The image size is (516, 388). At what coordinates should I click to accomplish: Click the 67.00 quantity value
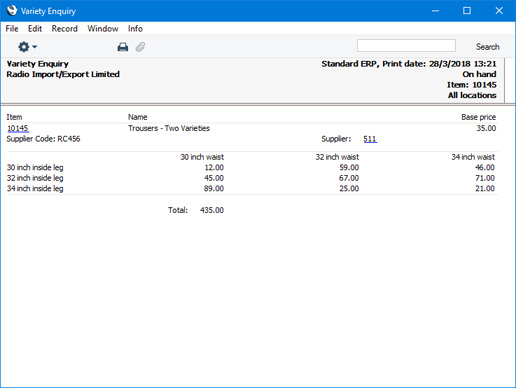(x=349, y=178)
